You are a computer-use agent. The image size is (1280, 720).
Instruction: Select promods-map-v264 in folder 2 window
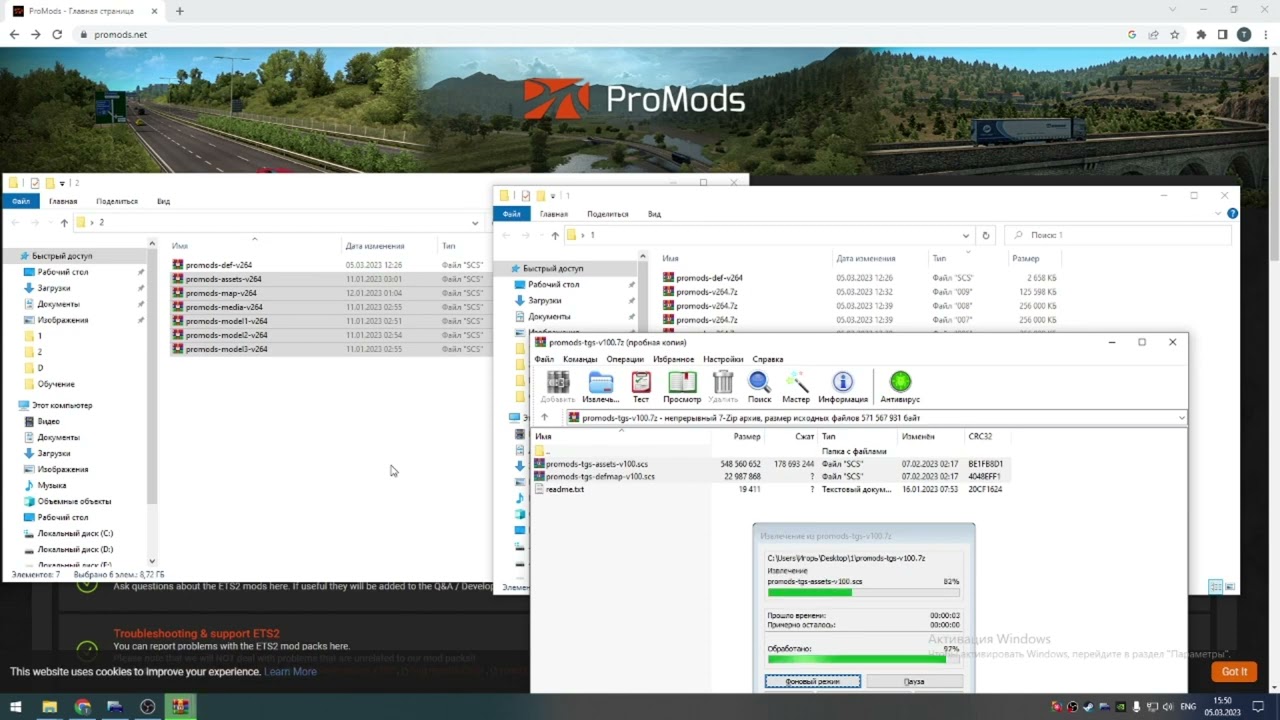(221, 293)
